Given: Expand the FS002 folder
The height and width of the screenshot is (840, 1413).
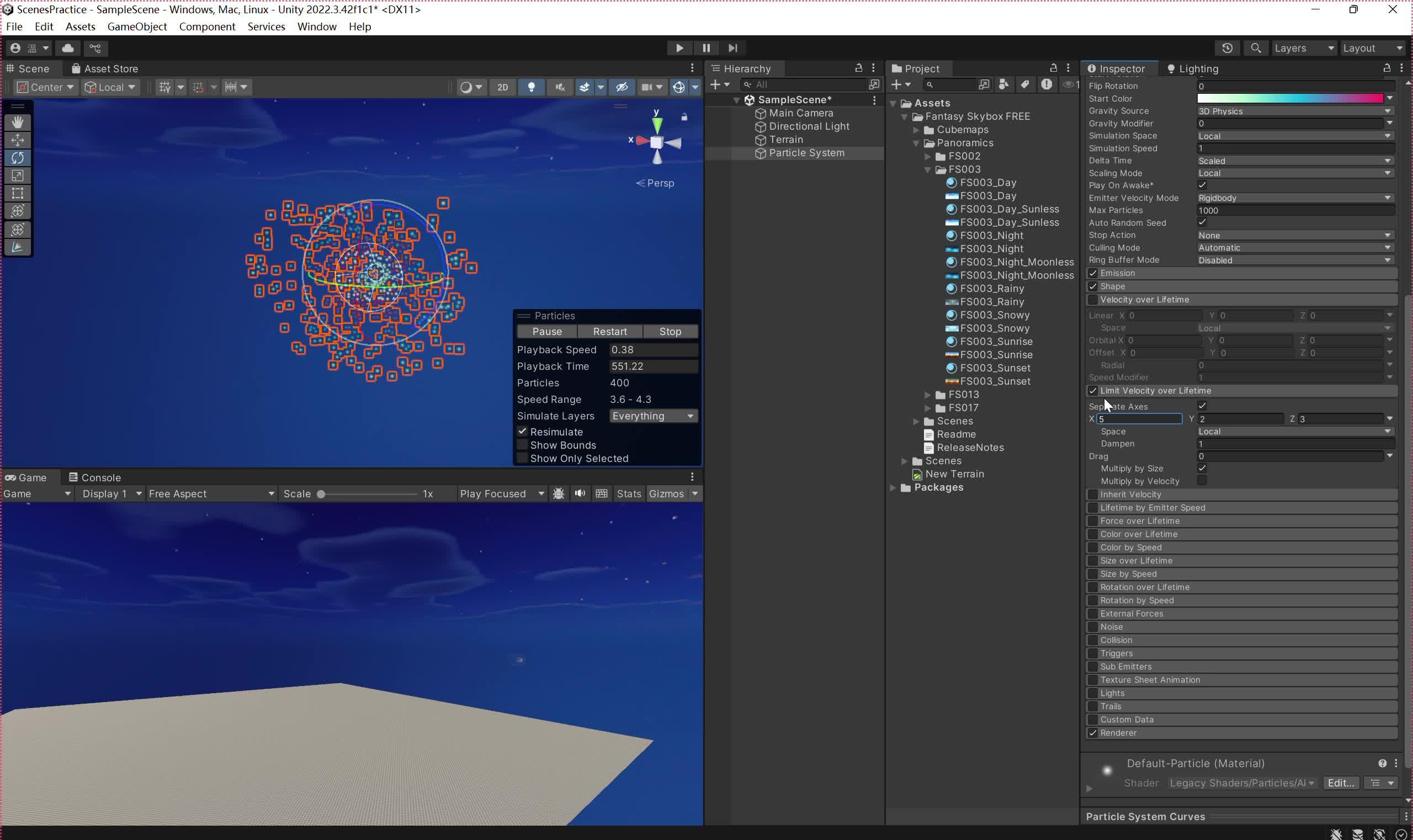Looking at the screenshot, I should (x=927, y=156).
